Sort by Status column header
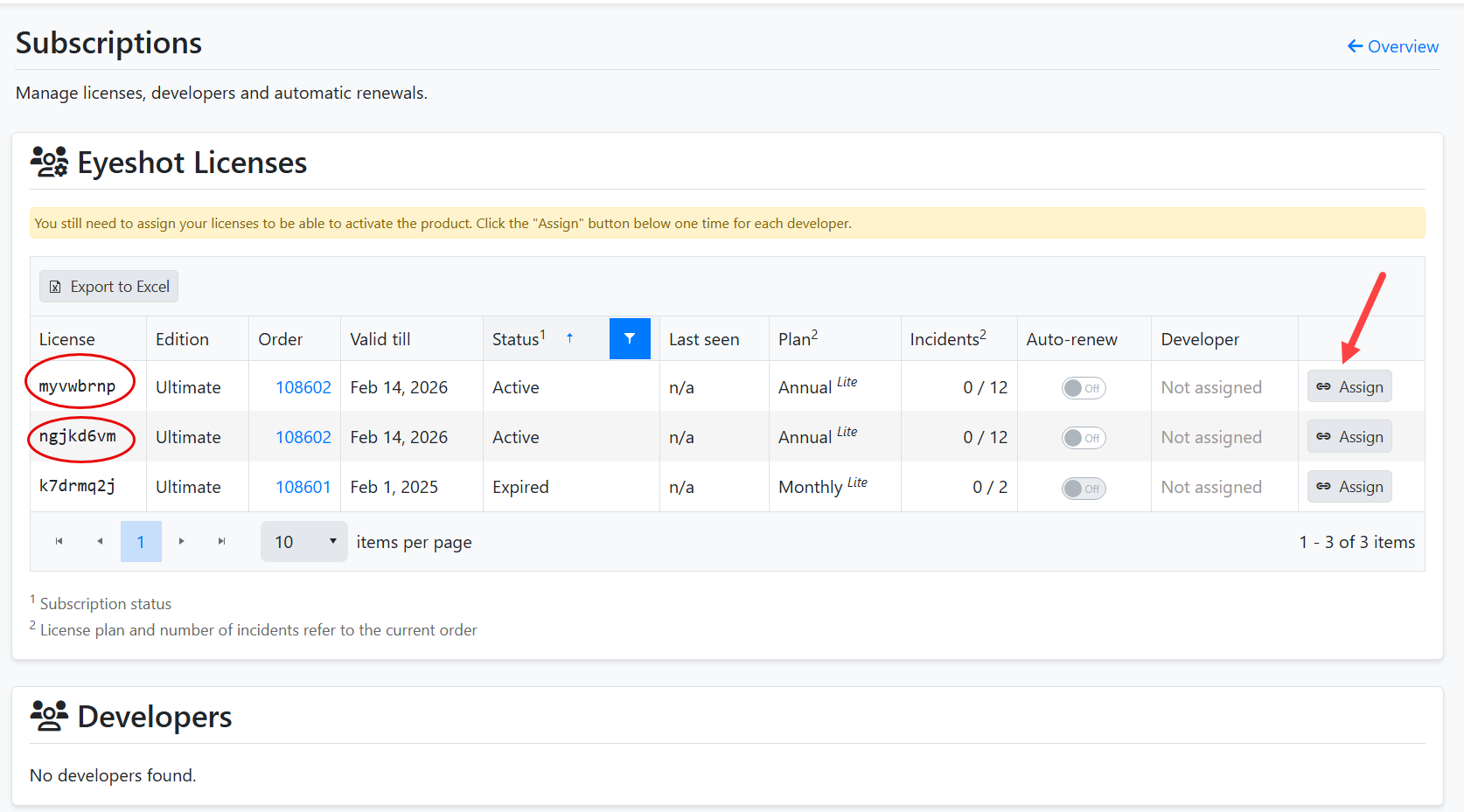Screen dimensions: 1464x812 519,338
